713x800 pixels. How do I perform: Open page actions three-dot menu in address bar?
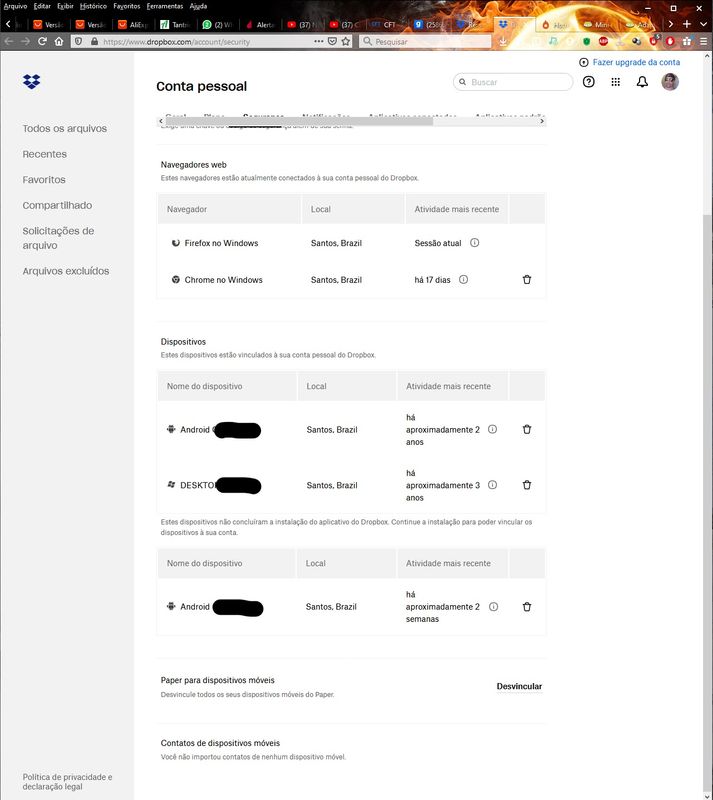318,41
